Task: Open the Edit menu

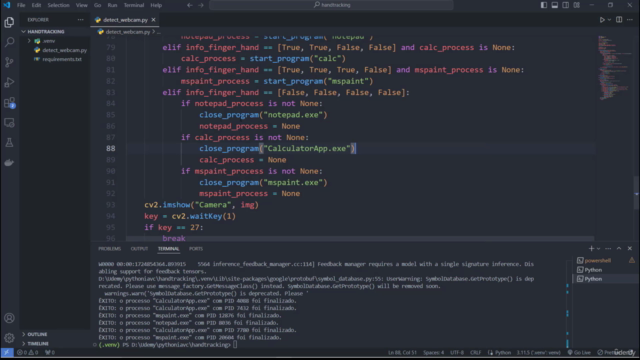Action: 36,5
